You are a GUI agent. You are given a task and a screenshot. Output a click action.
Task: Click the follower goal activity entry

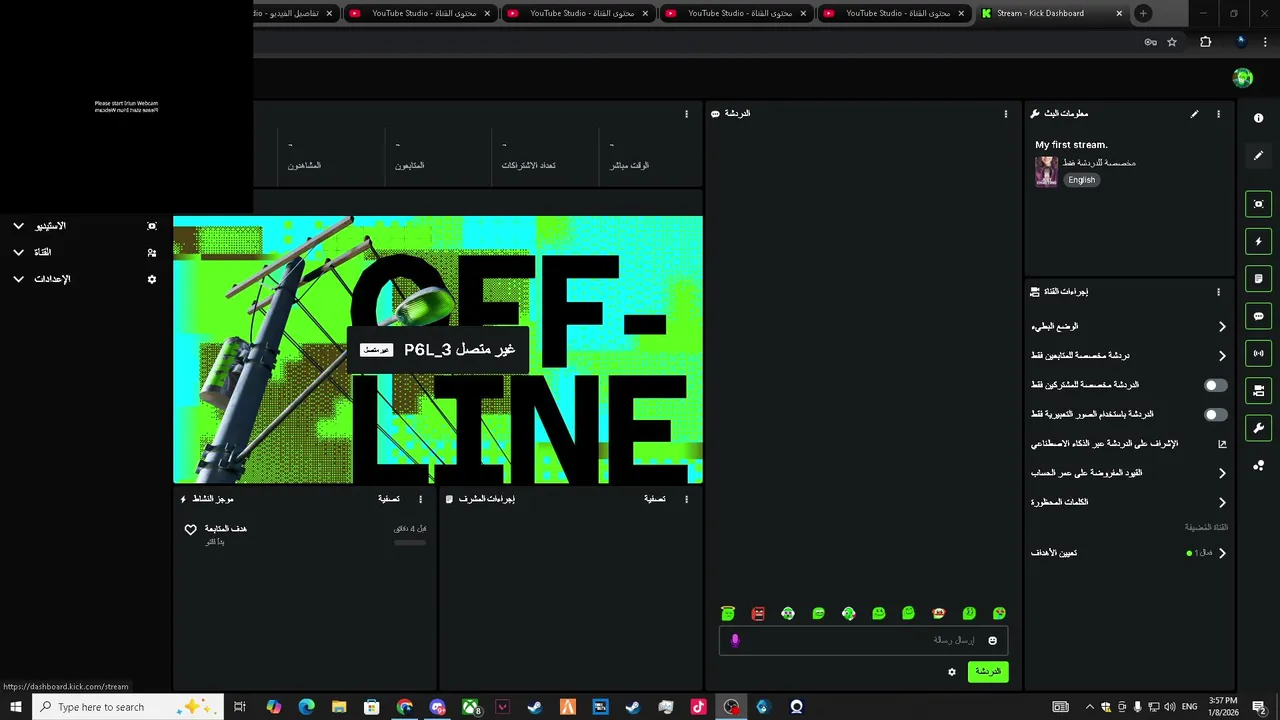pos(305,535)
